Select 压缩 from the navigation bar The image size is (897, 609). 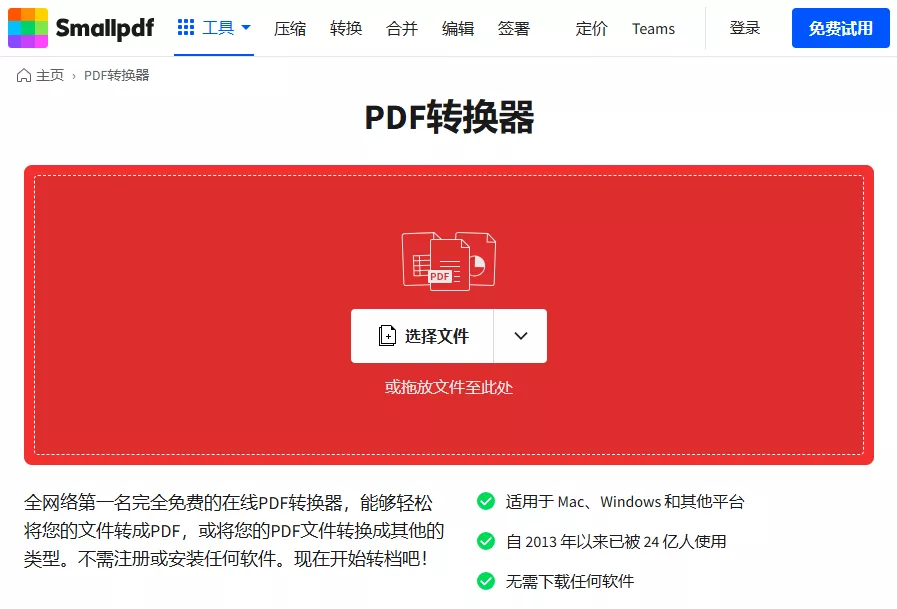tap(290, 29)
